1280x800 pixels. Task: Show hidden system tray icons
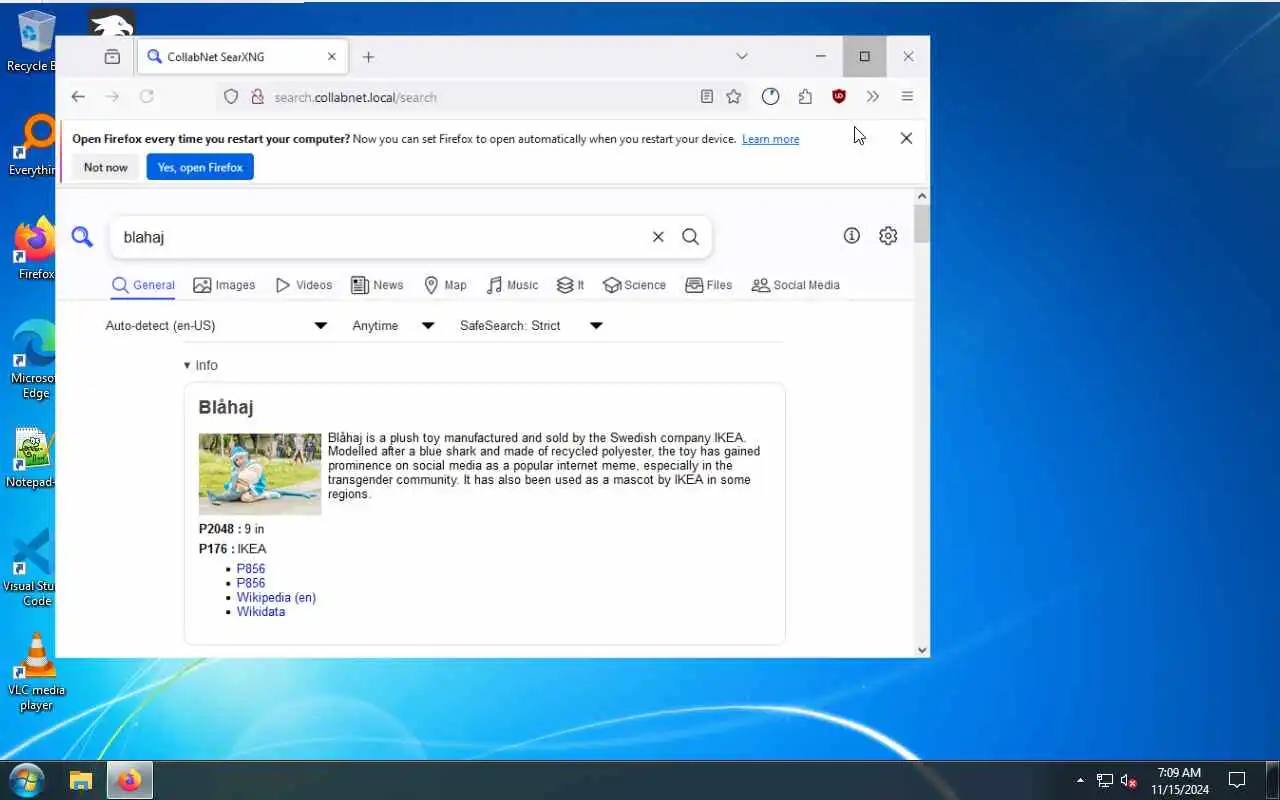(1080, 780)
